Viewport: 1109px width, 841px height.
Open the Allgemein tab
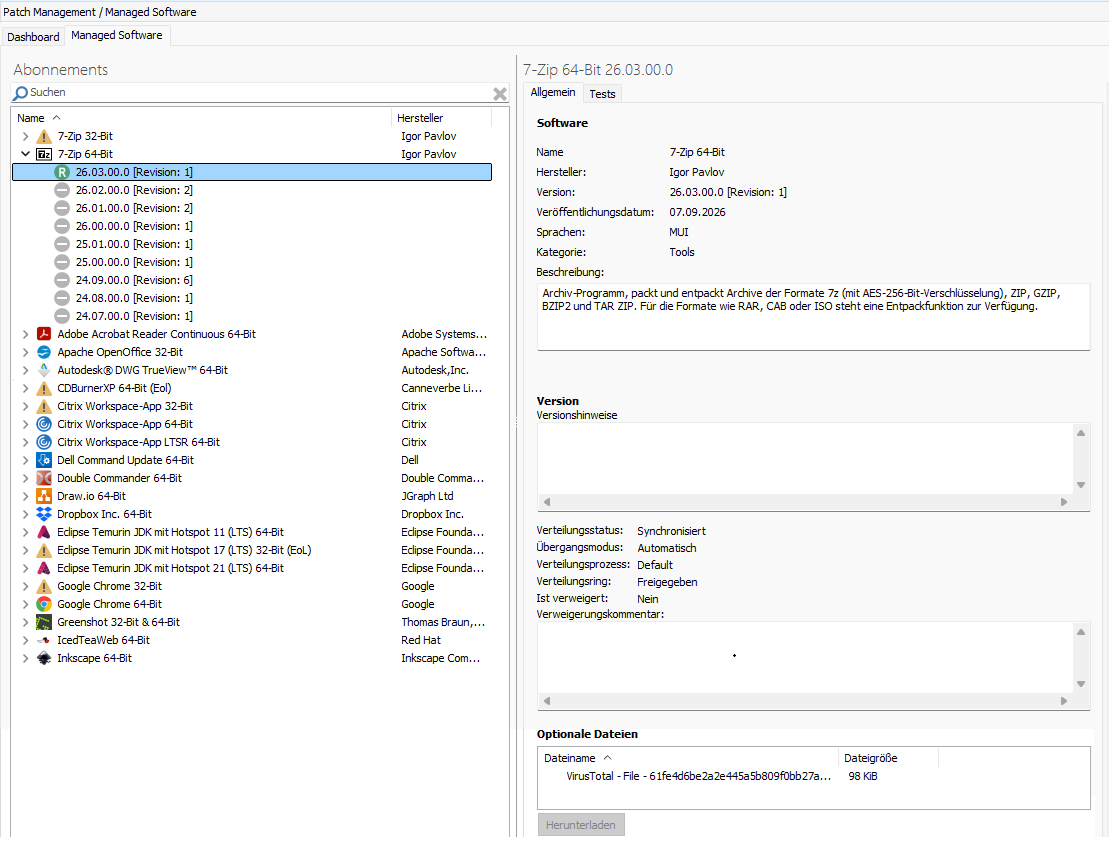553,93
